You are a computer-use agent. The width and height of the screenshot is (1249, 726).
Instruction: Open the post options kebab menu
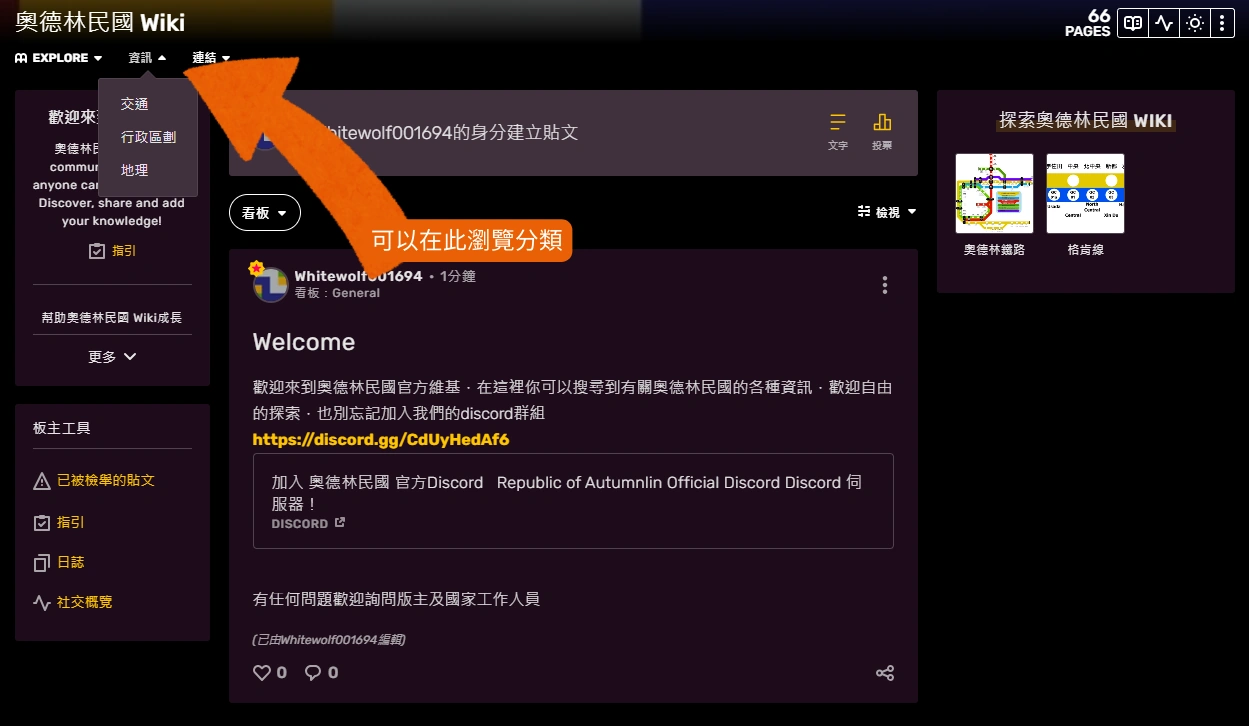point(885,284)
